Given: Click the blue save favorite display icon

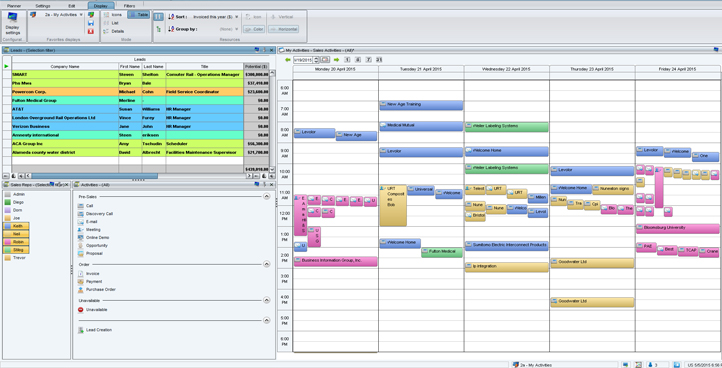Looking at the screenshot, I should (x=91, y=23).
